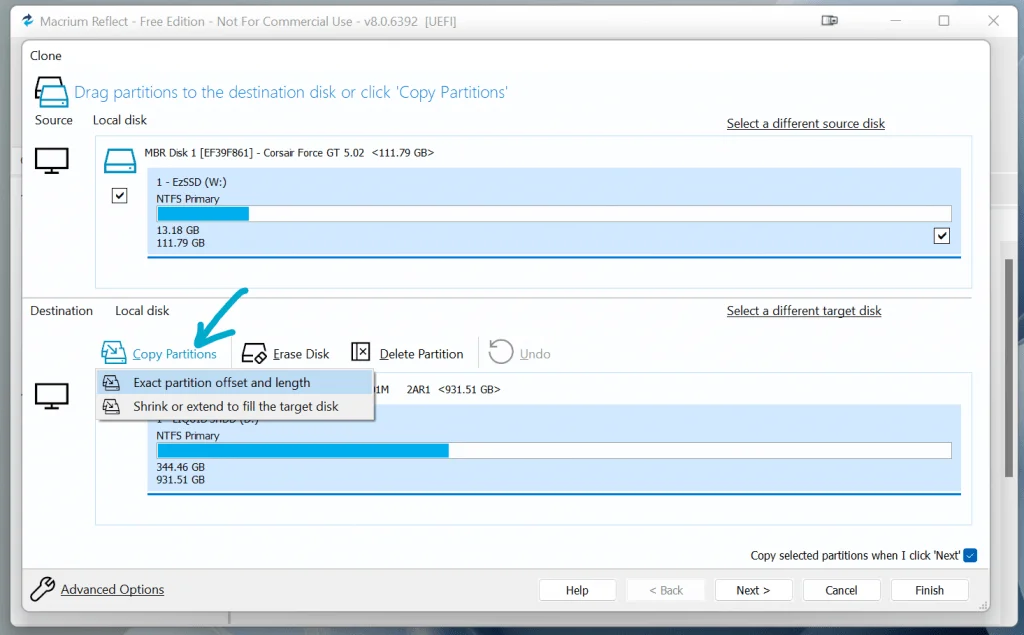
Task: Click the Finish button
Action: coord(929,590)
